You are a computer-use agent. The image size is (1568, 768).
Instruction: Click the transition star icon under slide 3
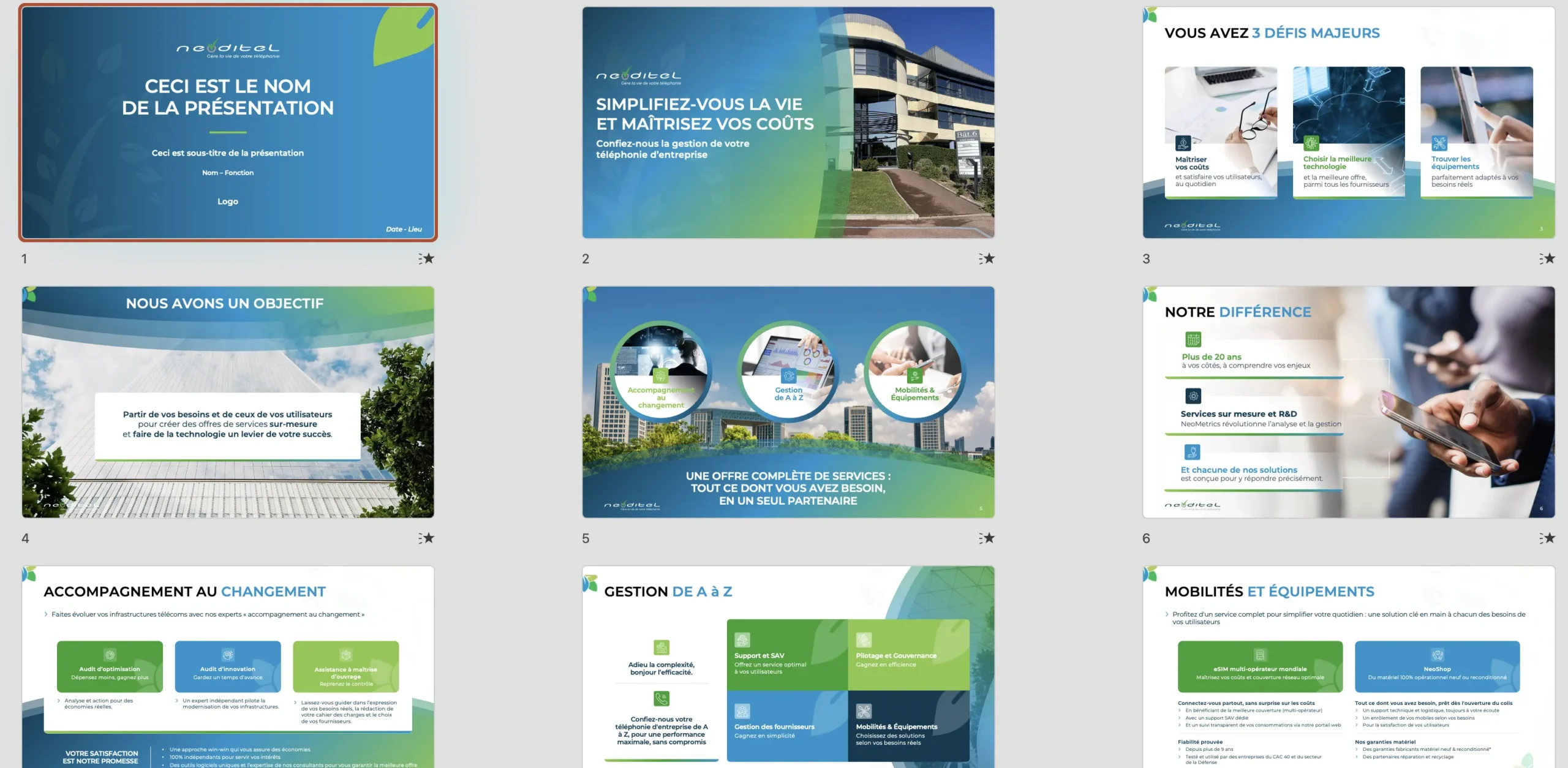[x=1547, y=258]
